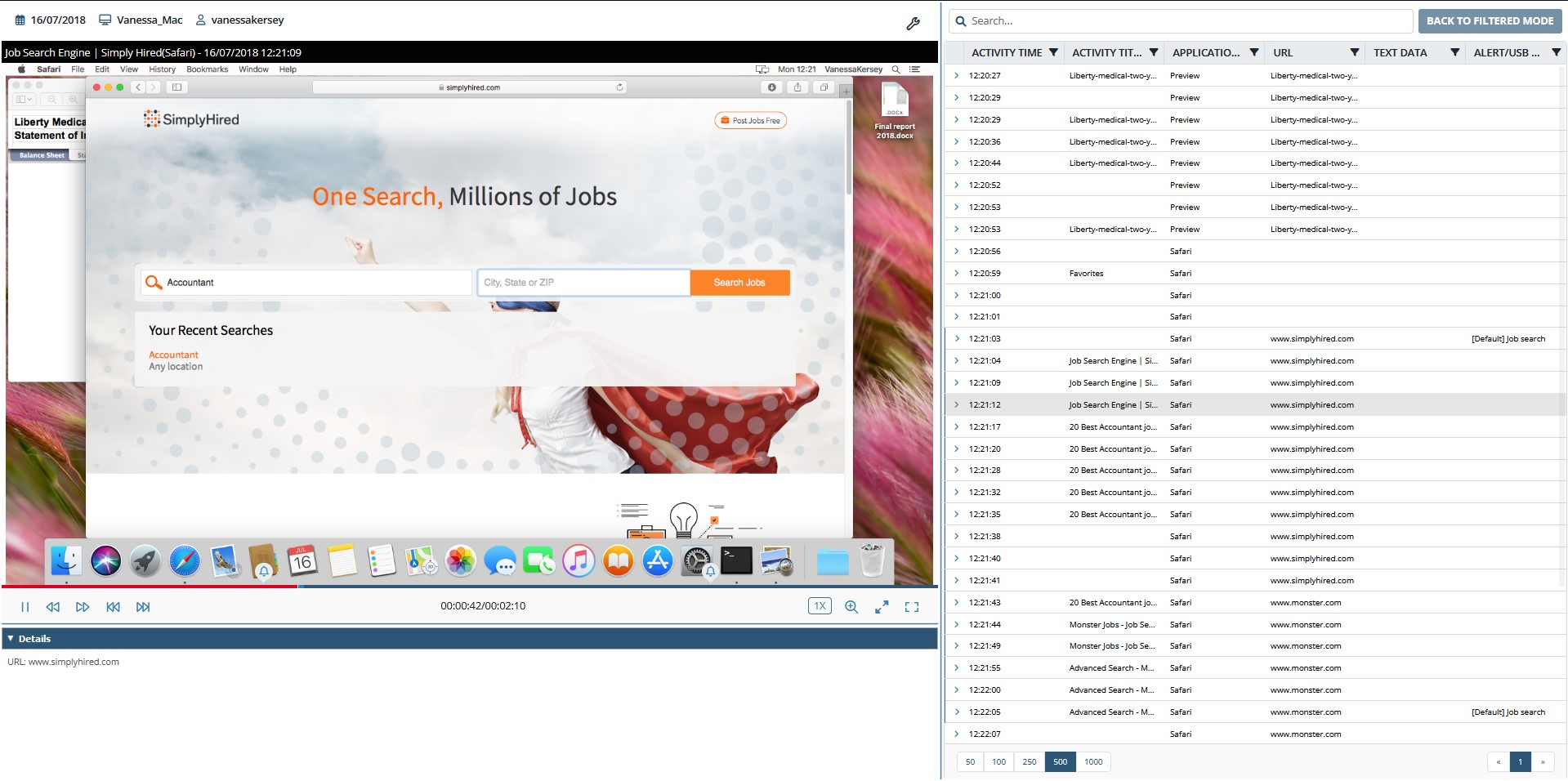Viewport: 1568px width, 781px height.
Task: Enter full screen playback mode
Action: coord(912,607)
